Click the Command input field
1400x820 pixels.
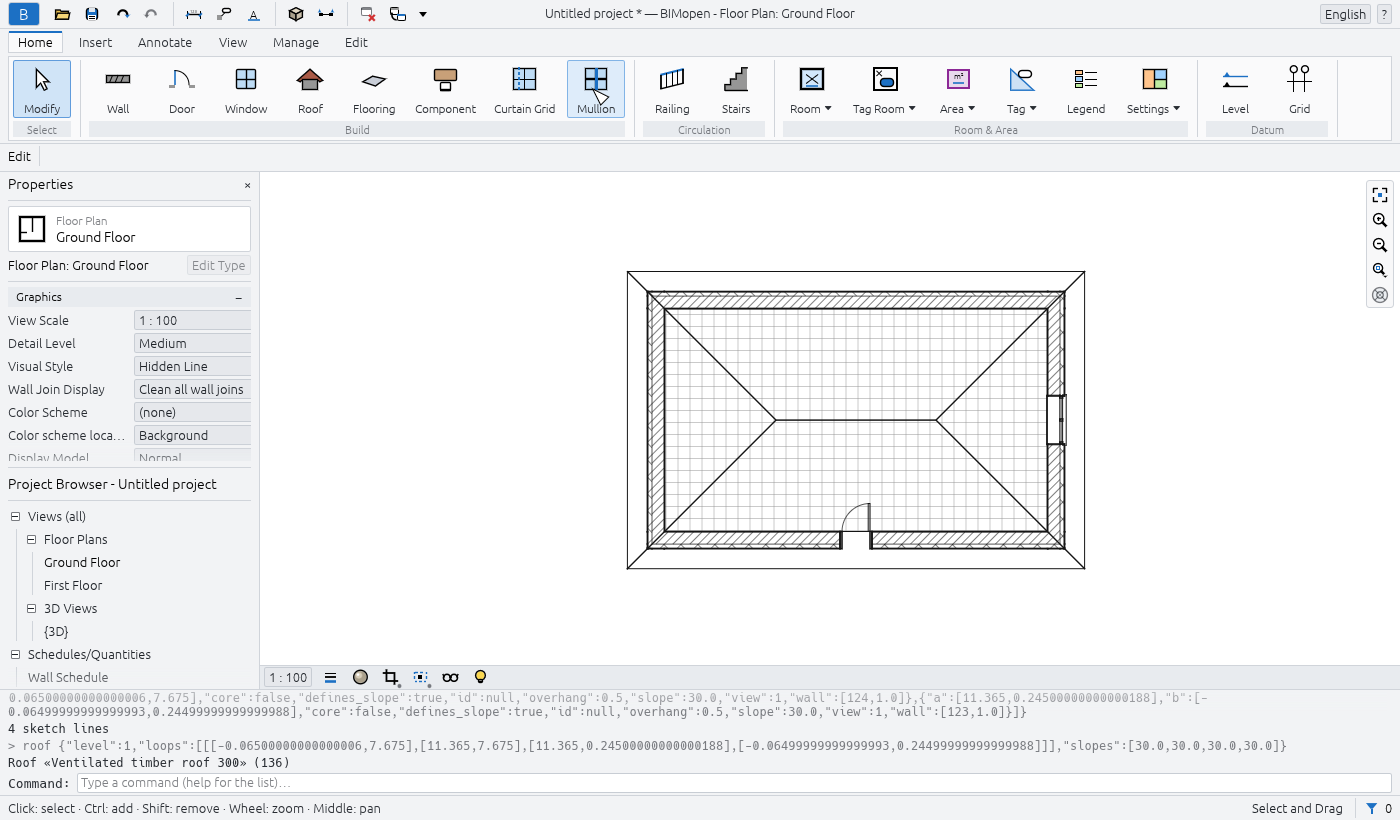click(x=734, y=783)
